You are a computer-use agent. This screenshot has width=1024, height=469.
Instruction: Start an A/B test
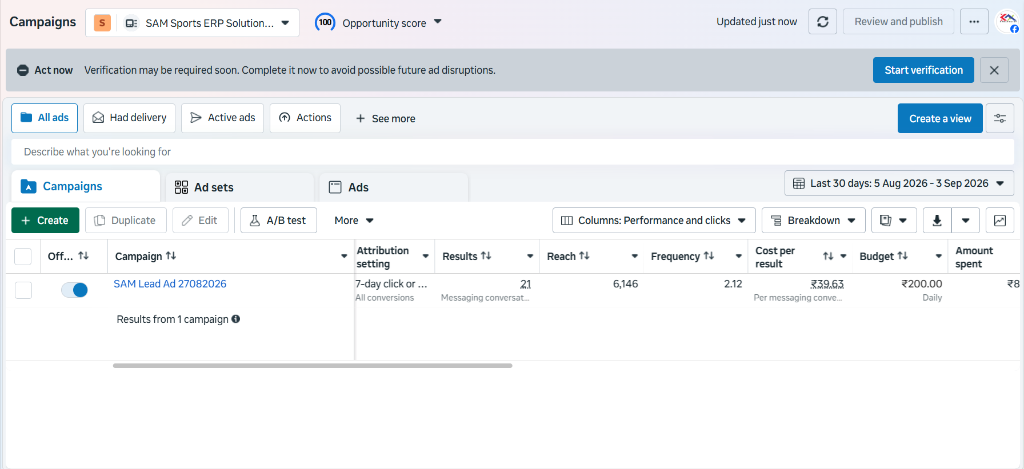coord(278,220)
